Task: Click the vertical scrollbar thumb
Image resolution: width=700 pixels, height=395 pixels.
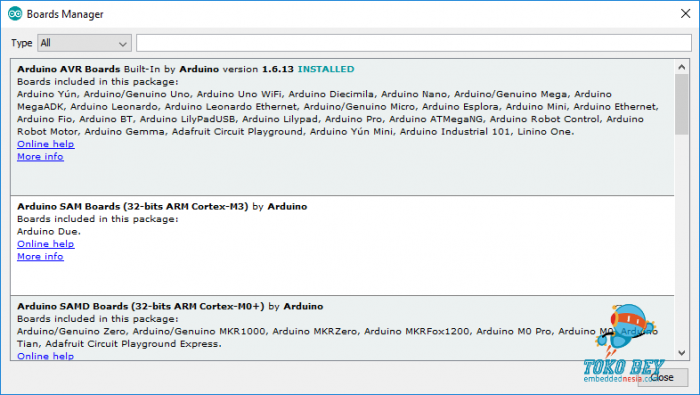Action: [681, 104]
